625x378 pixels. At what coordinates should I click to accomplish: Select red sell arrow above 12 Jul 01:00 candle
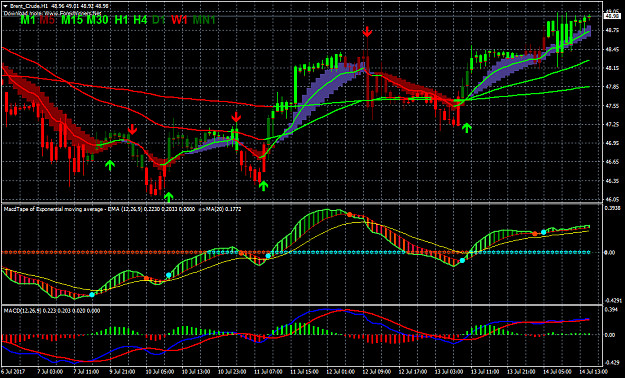tap(367, 32)
